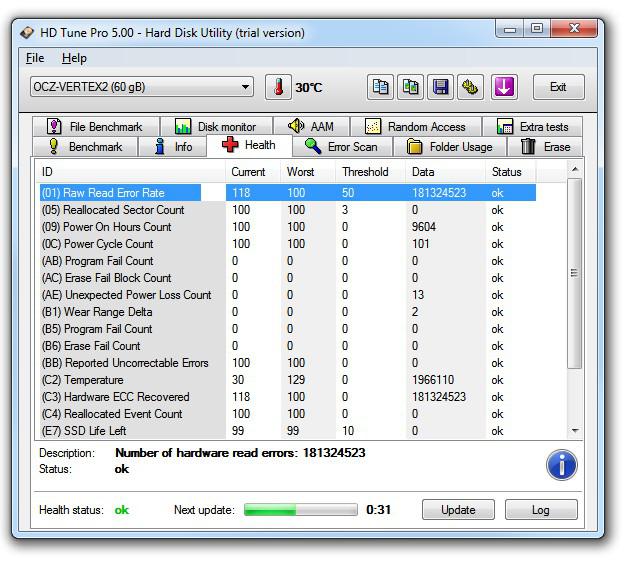Sort by the ID column header
627x564 pixels.
click(131, 172)
